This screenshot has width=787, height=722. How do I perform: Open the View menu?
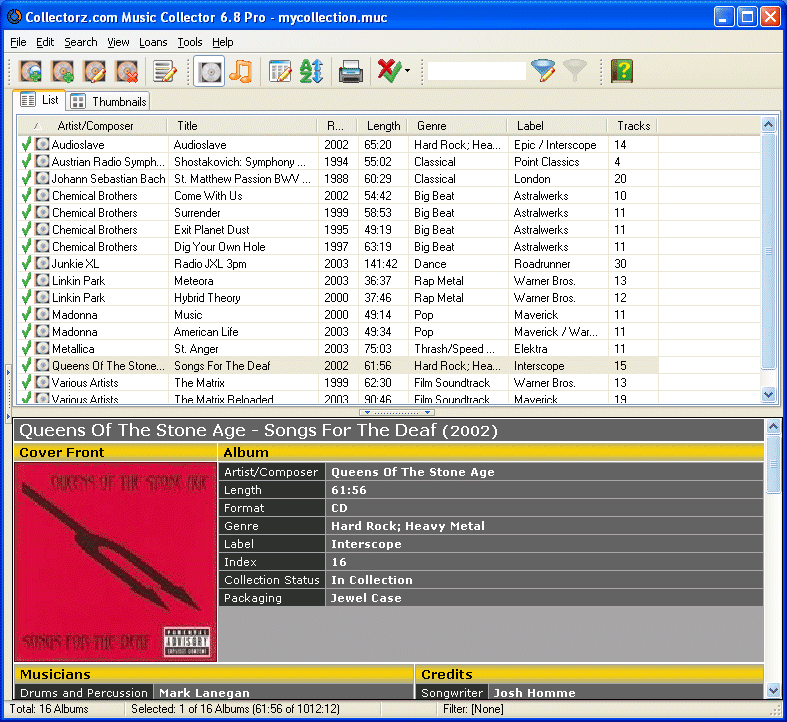click(x=118, y=42)
